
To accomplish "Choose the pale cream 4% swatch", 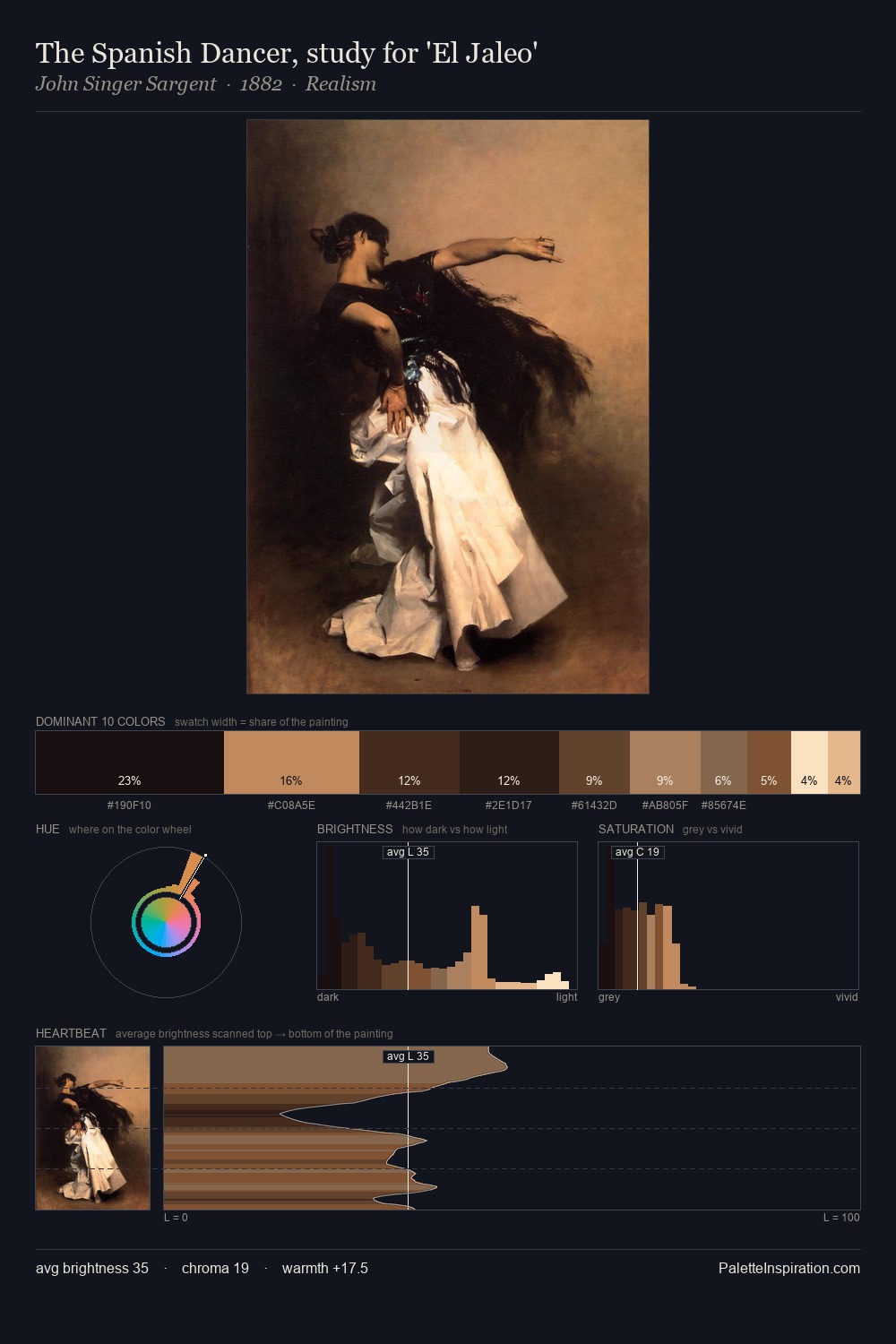I will (x=809, y=762).
